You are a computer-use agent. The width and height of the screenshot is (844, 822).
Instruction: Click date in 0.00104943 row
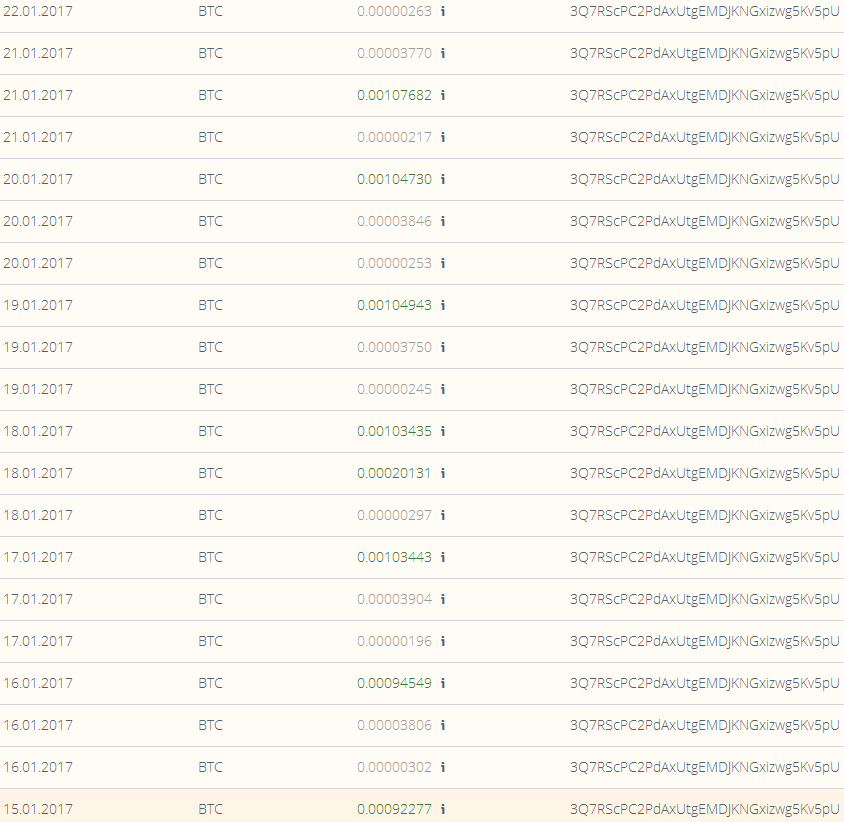[x=38, y=305]
